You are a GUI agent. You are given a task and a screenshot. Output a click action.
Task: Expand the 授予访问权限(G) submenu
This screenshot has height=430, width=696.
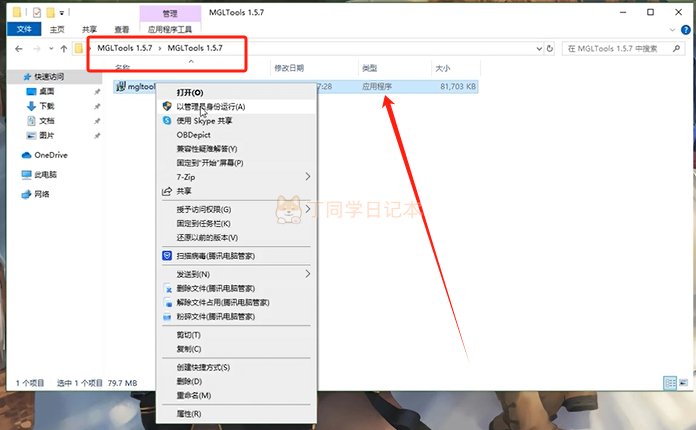click(x=237, y=209)
